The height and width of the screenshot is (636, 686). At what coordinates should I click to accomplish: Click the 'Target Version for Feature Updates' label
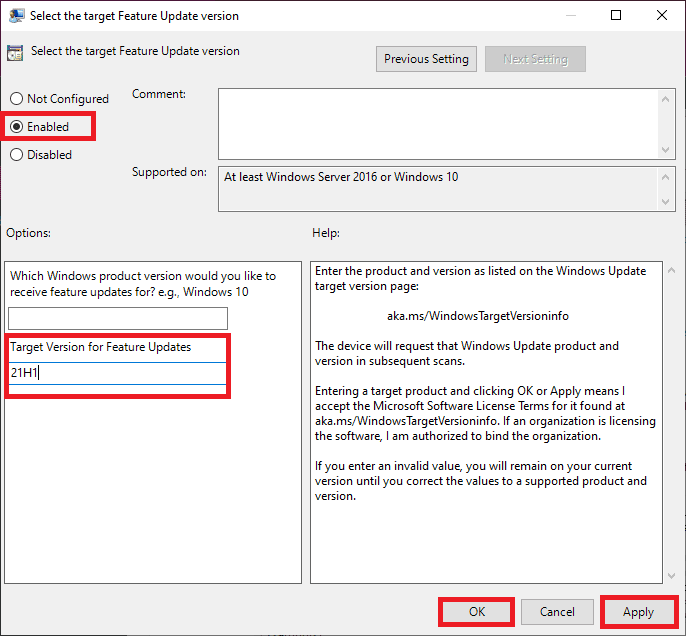click(101, 347)
